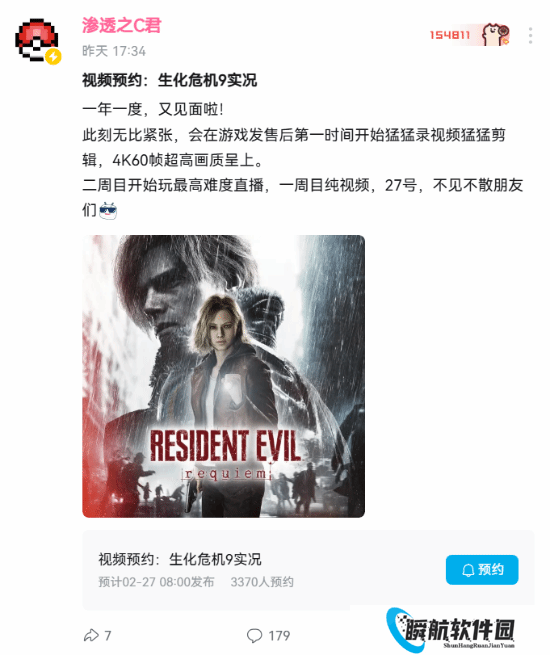Click the bold post title 视频预约：生化危机9实况
The height and width of the screenshot is (655, 550).
pyautogui.click(x=170, y=80)
